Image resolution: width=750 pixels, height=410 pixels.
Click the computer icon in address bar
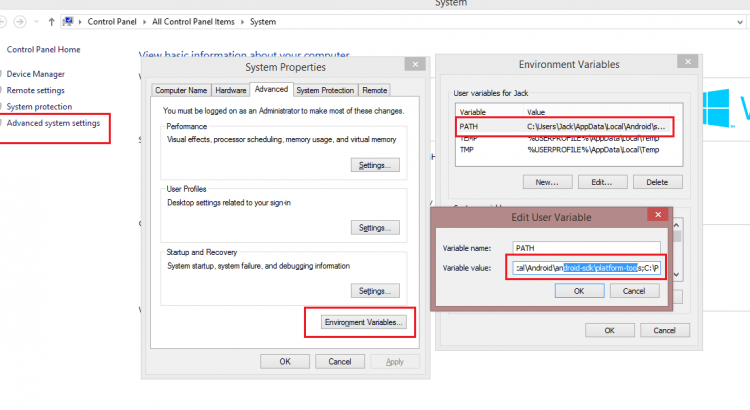coord(68,20)
